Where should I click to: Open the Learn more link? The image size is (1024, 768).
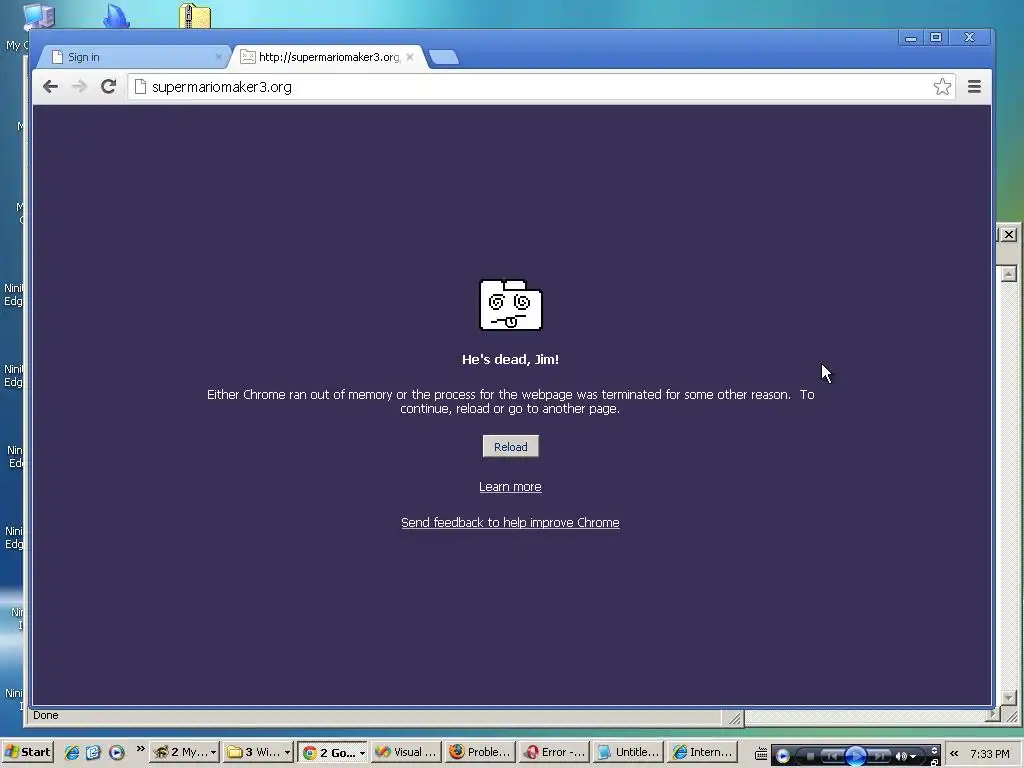pos(510,487)
